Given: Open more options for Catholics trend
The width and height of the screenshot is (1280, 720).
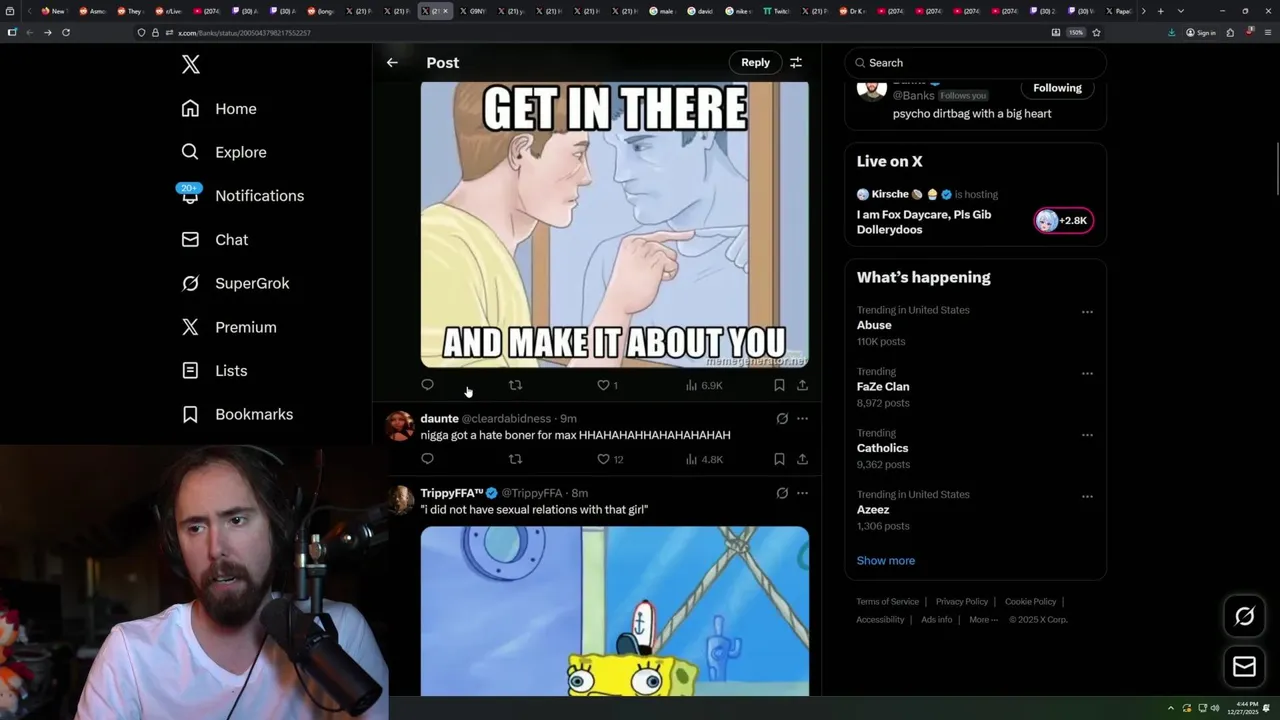Looking at the screenshot, I should pyautogui.click(x=1087, y=435).
